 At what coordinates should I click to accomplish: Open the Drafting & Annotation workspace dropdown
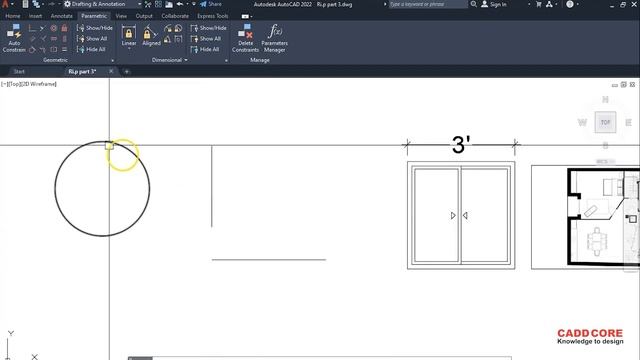[102, 4]
